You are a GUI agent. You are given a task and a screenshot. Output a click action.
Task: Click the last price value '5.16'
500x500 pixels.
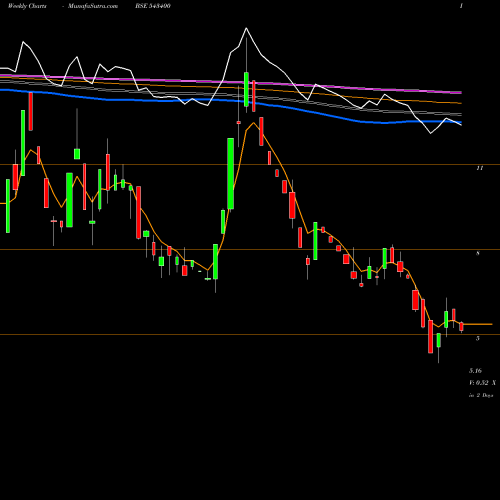point(475,371)
